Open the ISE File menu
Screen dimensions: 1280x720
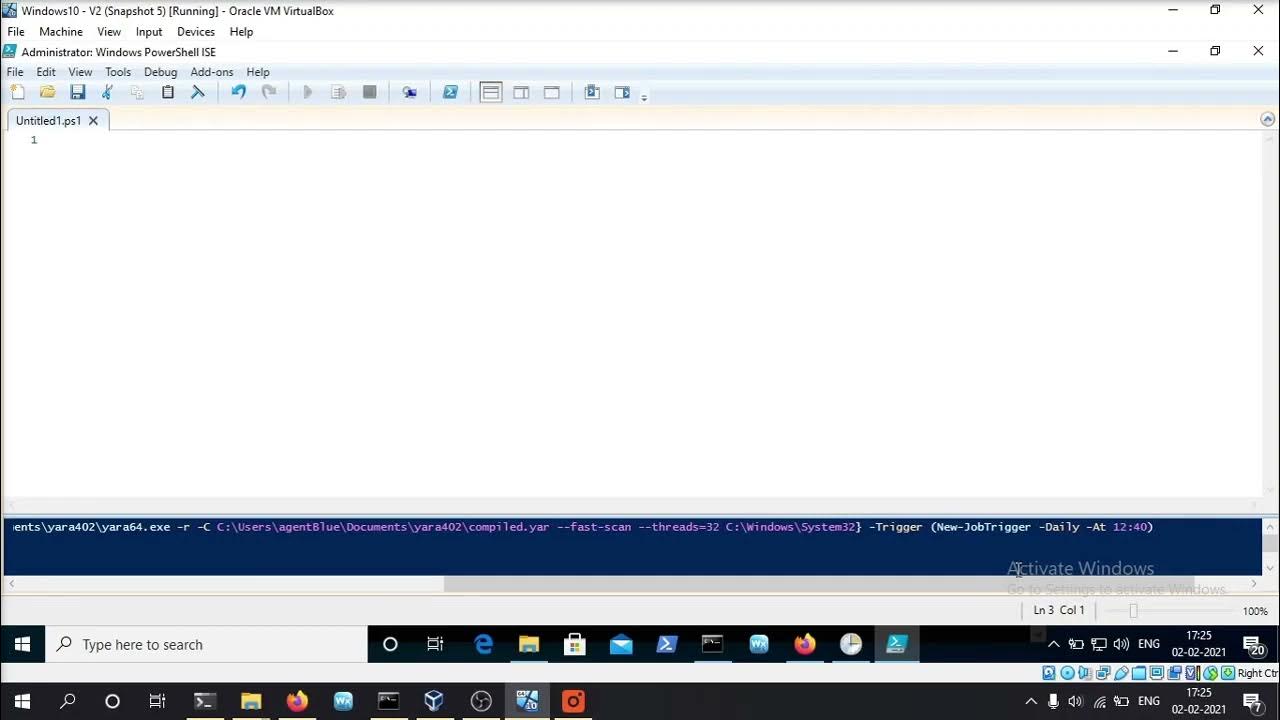point(15,72)
